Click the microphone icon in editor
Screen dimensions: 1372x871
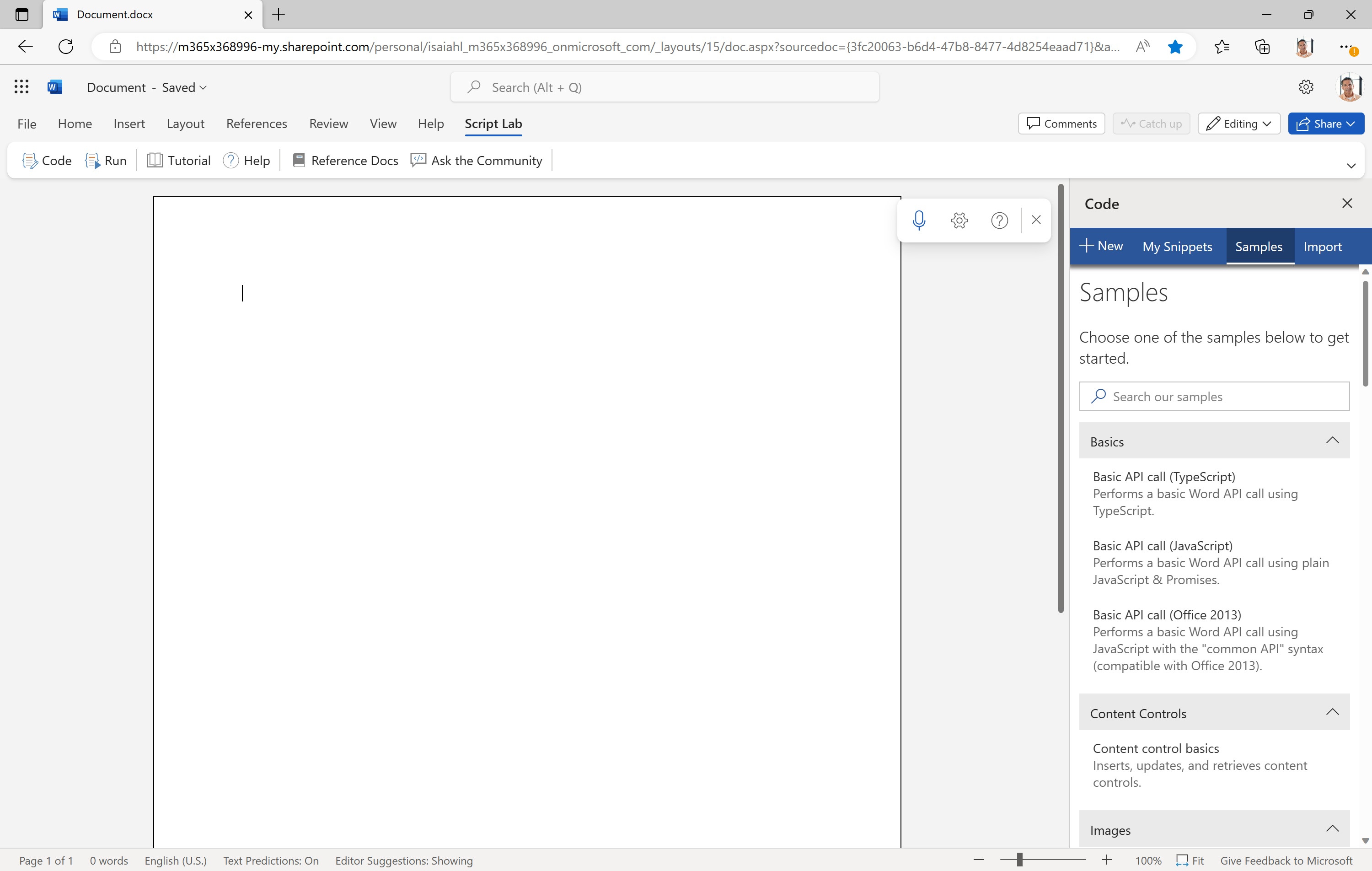pyautogui.click(x=918, y=219)
